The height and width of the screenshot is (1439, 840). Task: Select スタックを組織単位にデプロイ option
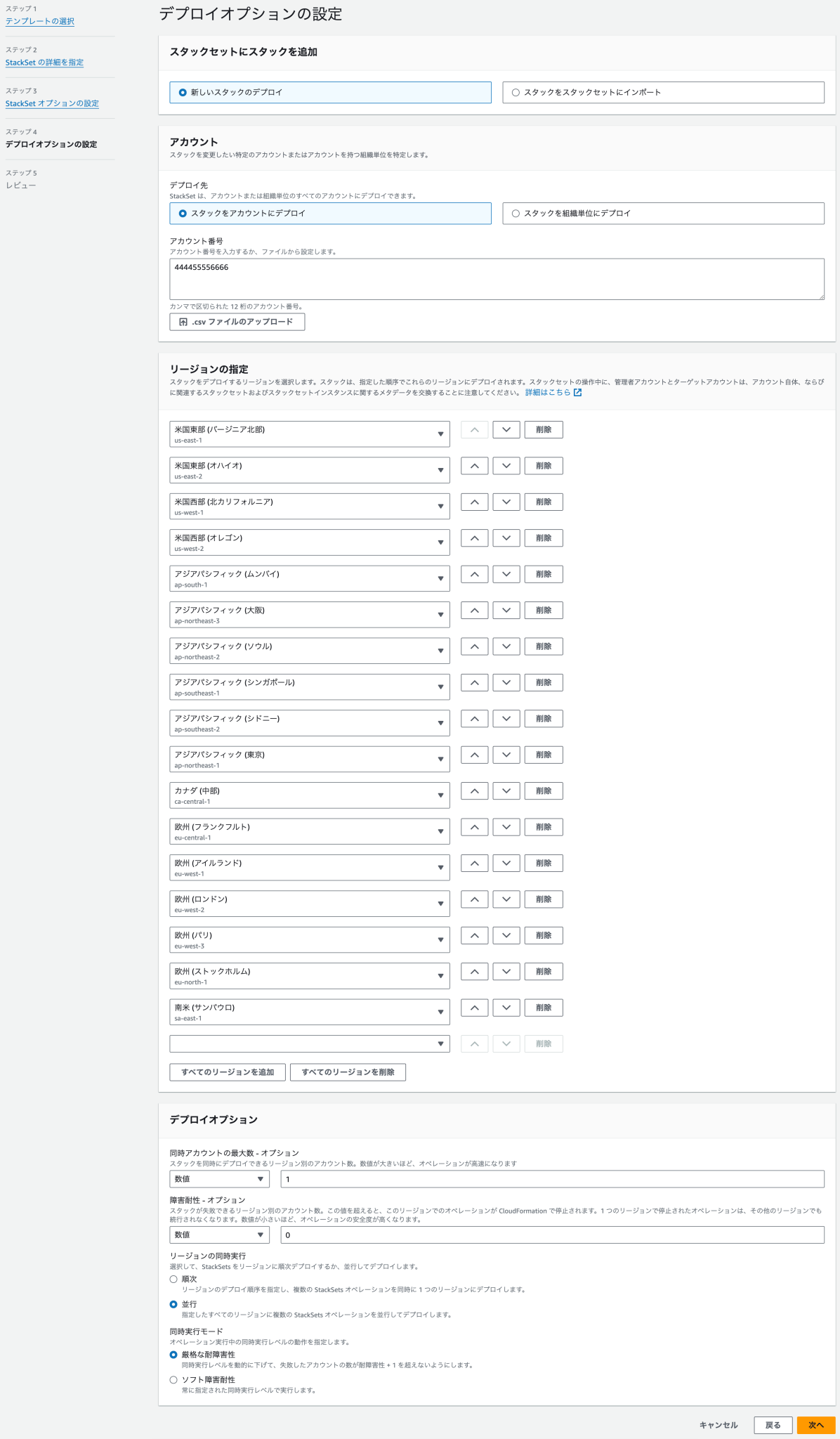point(516,214)
